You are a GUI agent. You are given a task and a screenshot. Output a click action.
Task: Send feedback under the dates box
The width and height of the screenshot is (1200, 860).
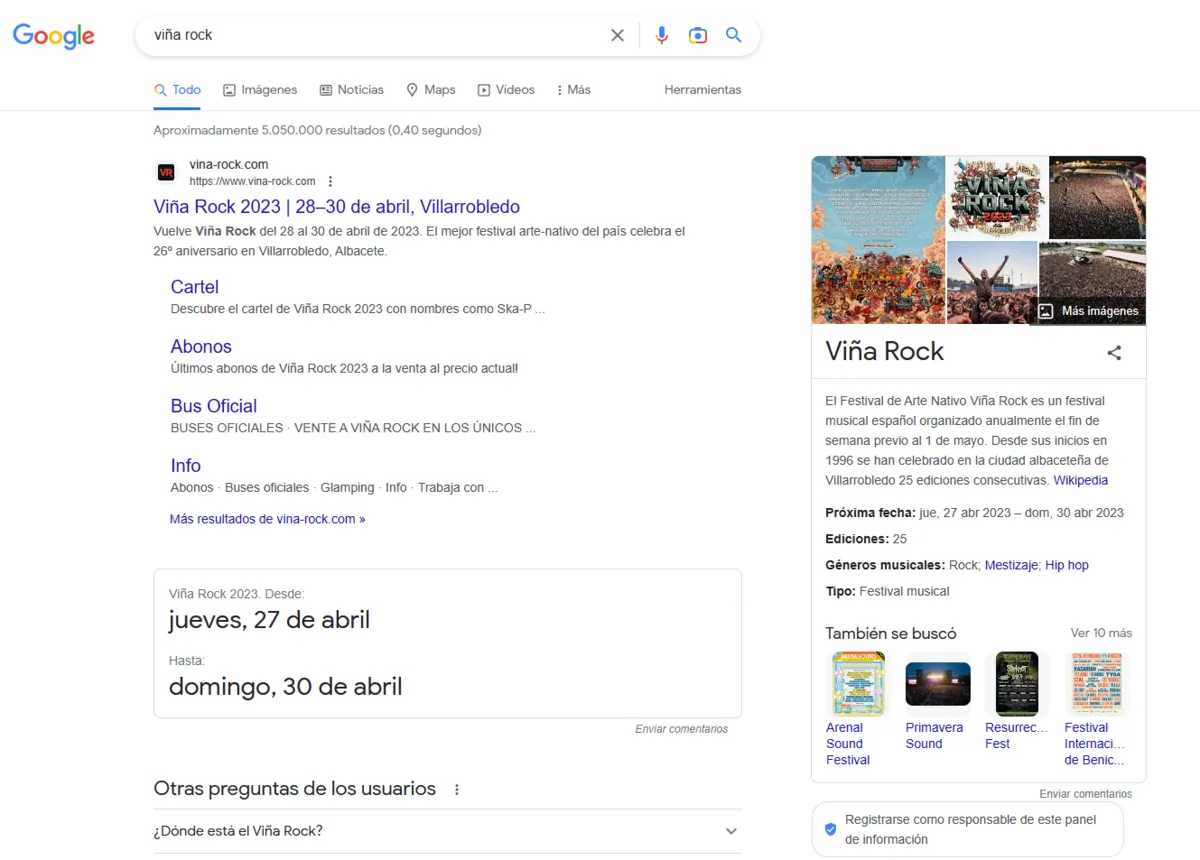[681, 729]
